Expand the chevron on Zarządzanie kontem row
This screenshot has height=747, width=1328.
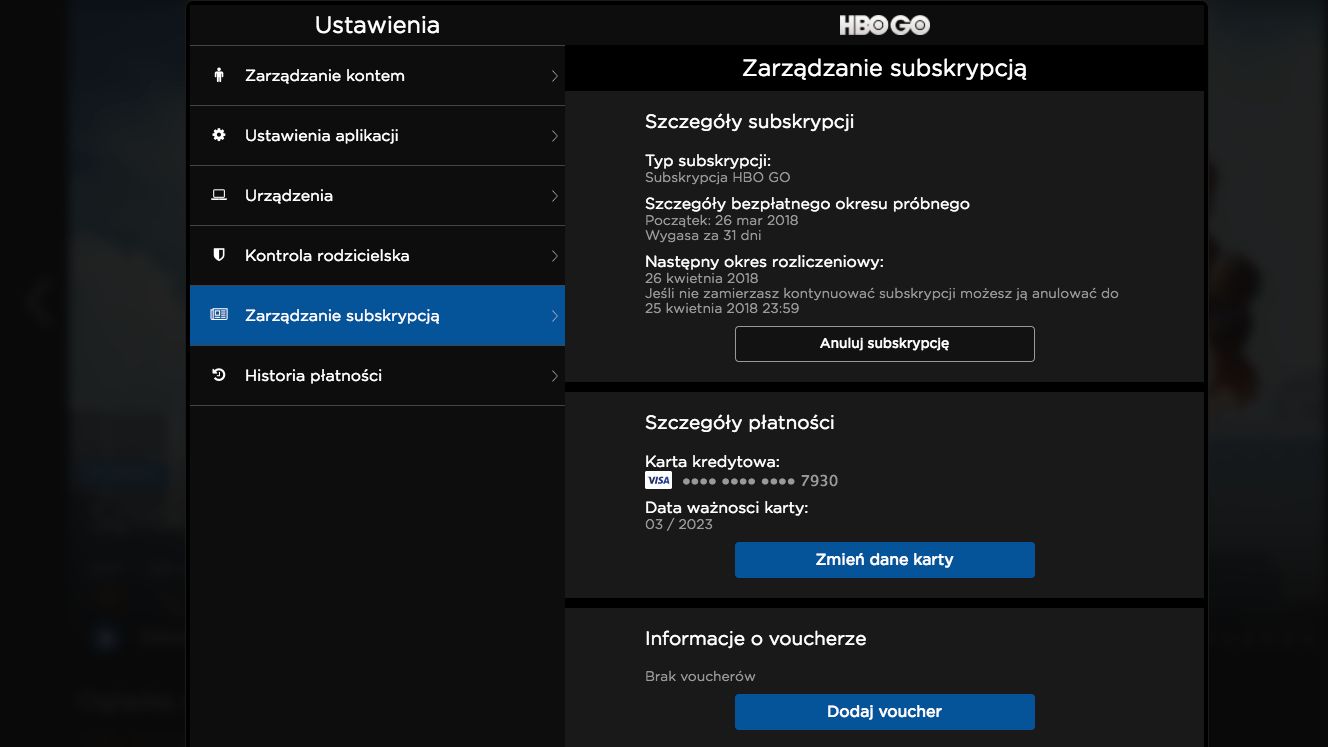click(x=555, y=76)
